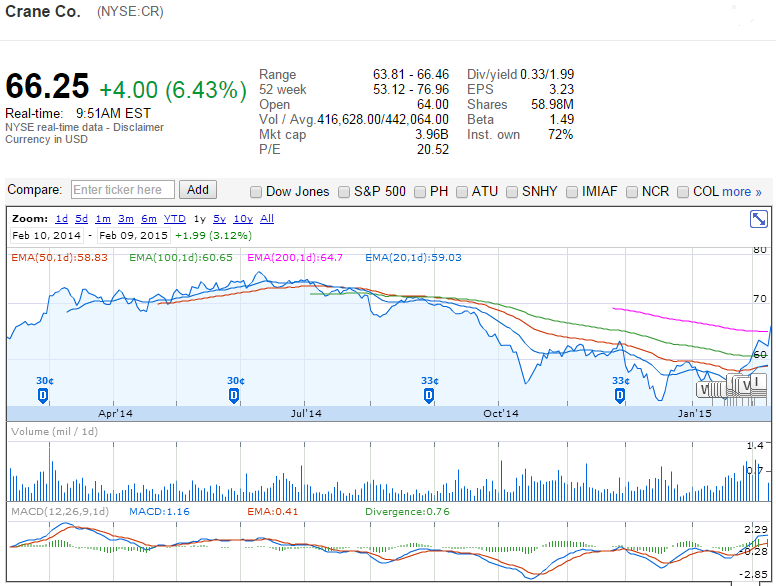
Task: Click the Mkt cap value 3.96B
Action: pos(432,135)
